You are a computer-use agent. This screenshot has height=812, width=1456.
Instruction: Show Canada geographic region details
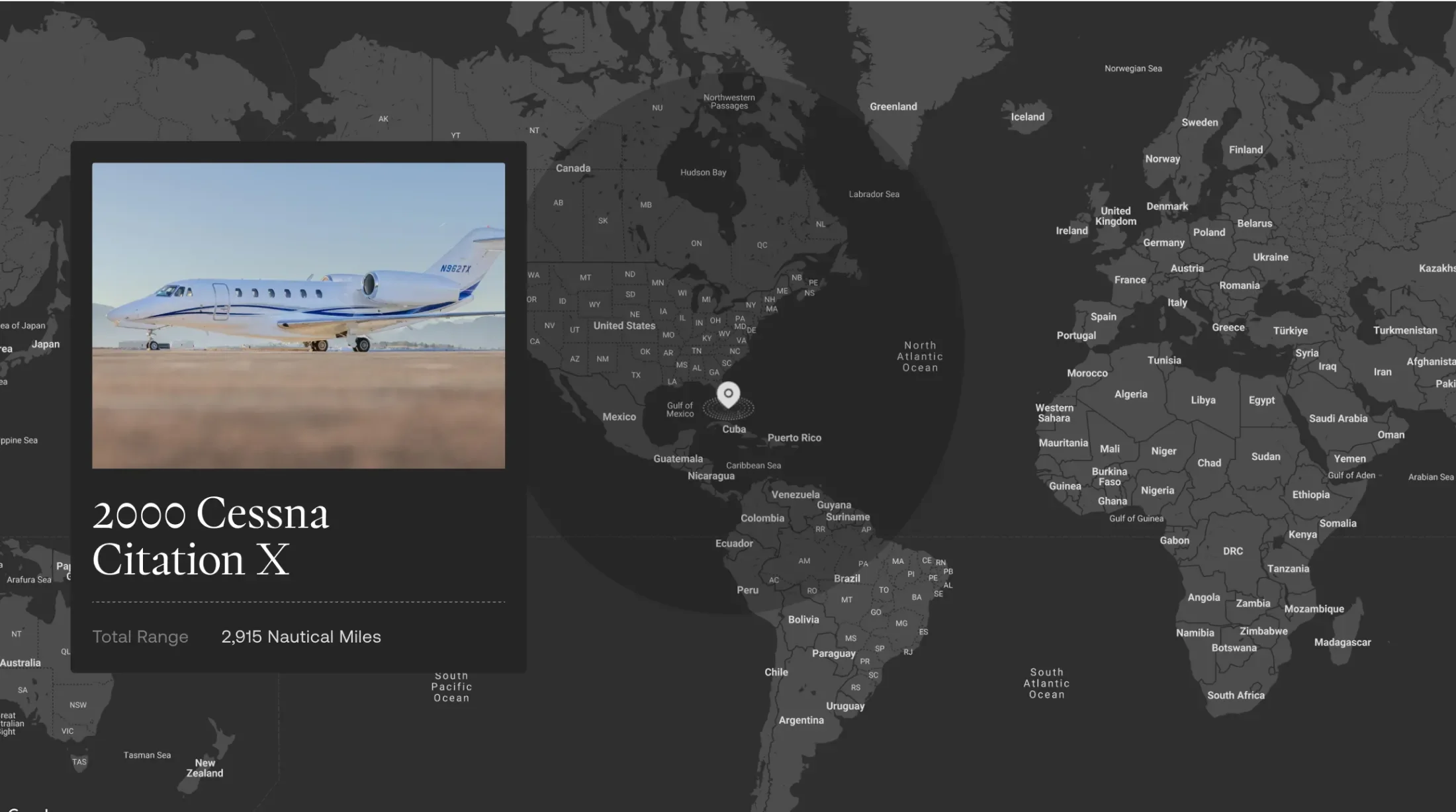pos(572,167)
